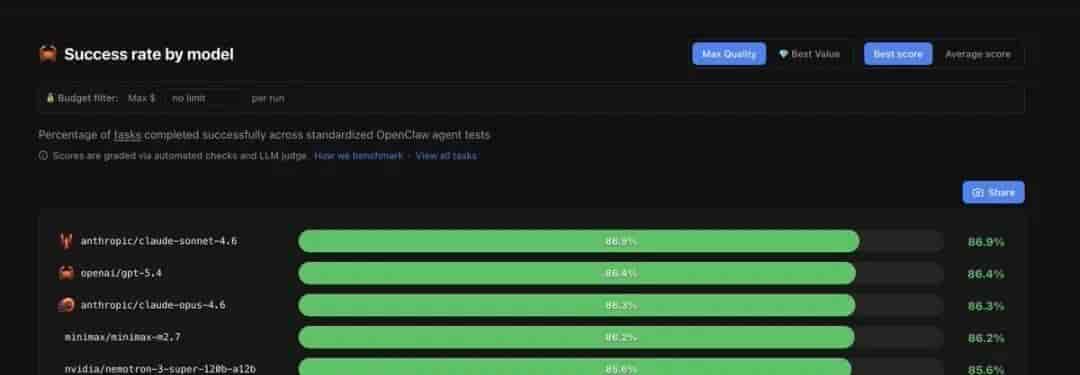Image resolution: width=1080 pixels, height=375 pixels.
Task: Click the underlined tasks link in the description
Action: coord(127,135)
